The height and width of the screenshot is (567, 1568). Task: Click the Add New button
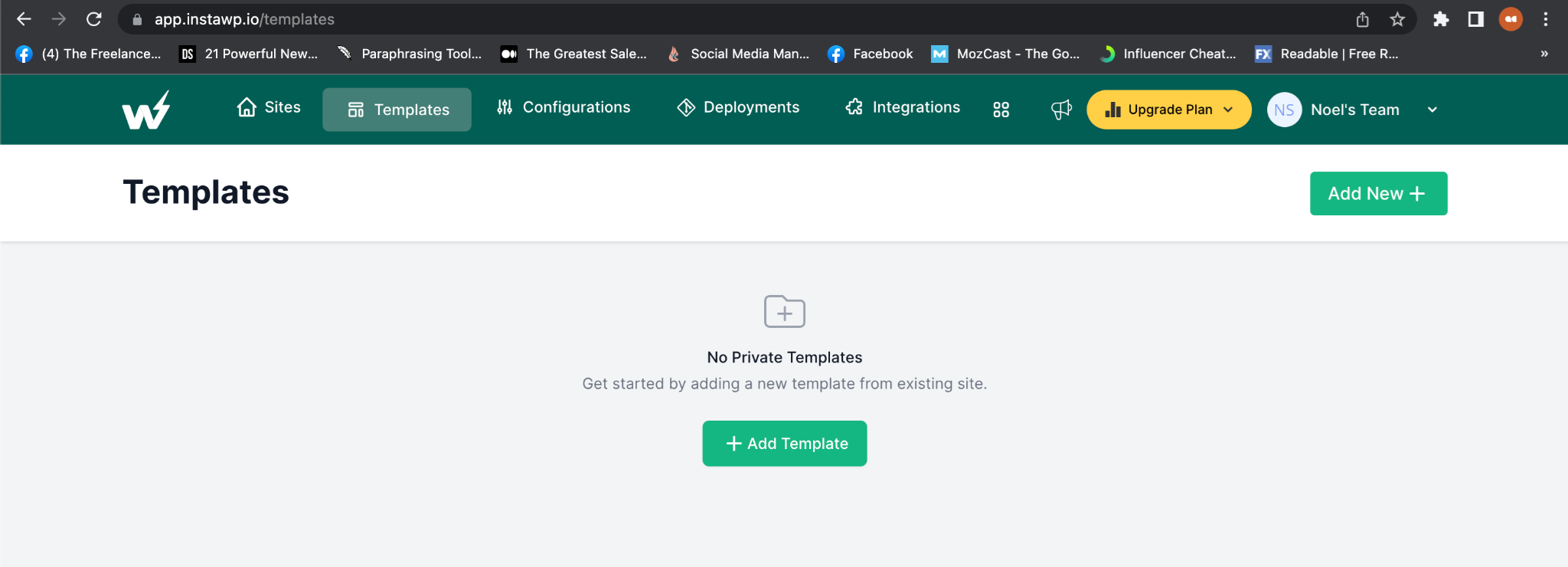pyautogui.click(x=1377, y=193)
